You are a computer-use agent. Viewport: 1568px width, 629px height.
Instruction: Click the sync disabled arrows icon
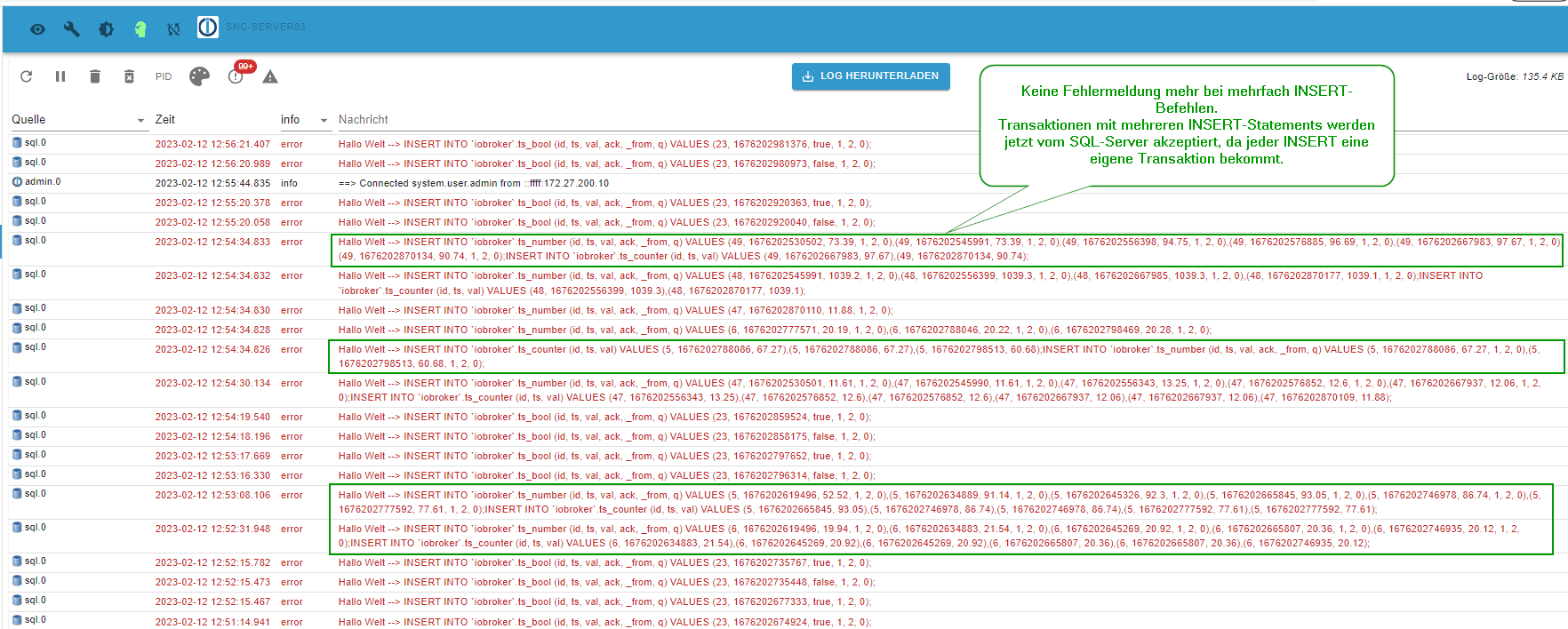173,29
